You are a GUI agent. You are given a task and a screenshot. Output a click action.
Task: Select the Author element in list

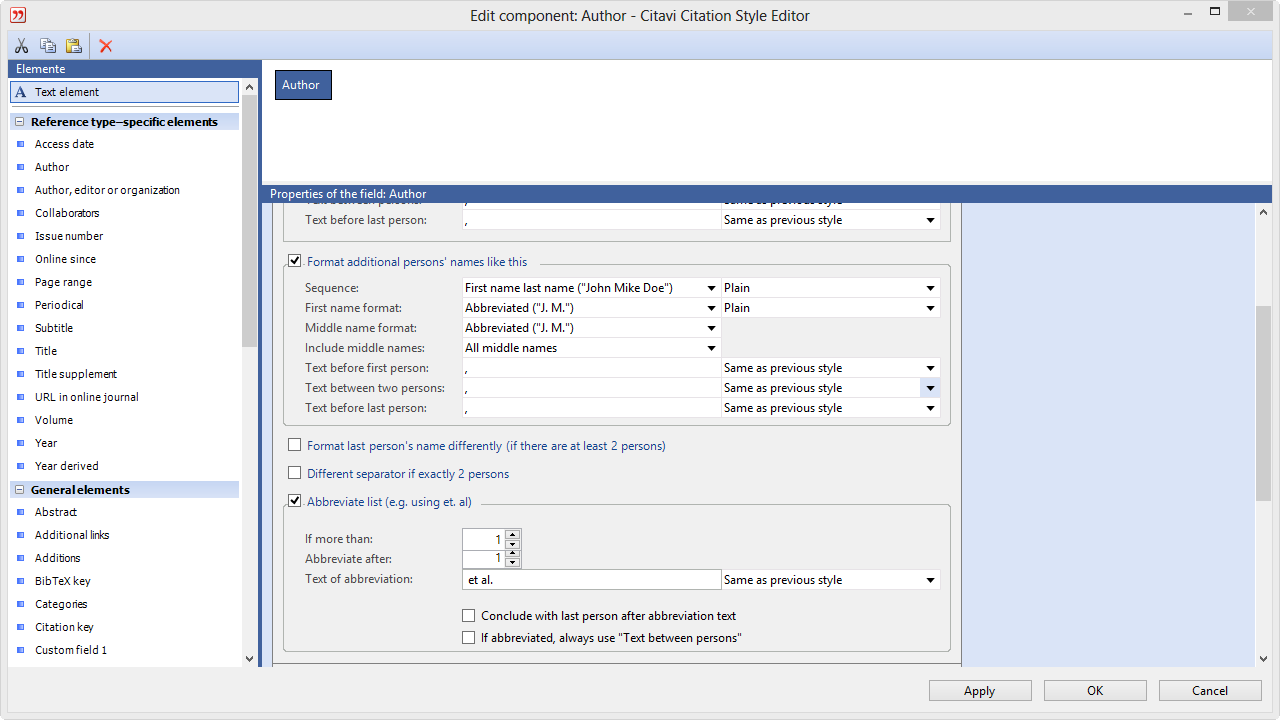pyautogui.click(x=52, y=167)
